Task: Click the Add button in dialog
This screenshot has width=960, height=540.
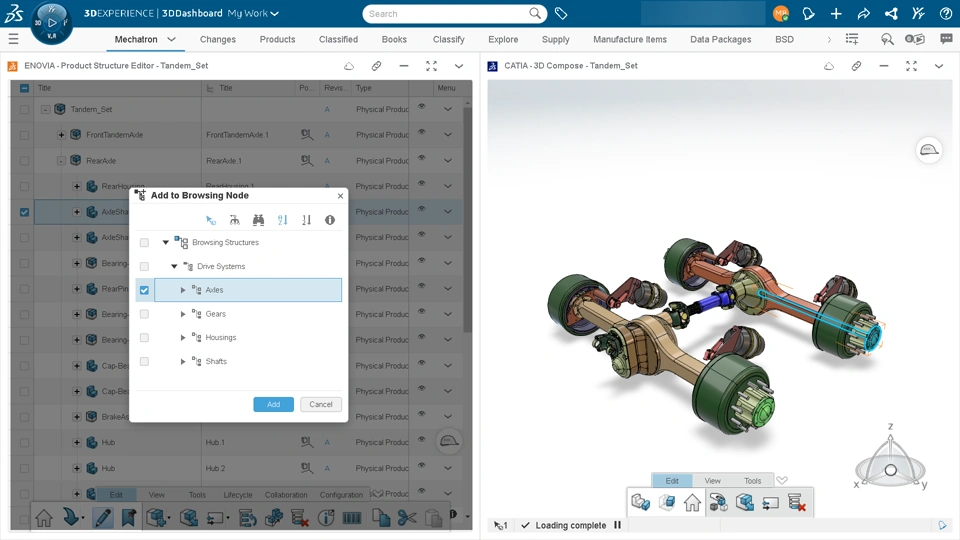Action: pos(274,404)
